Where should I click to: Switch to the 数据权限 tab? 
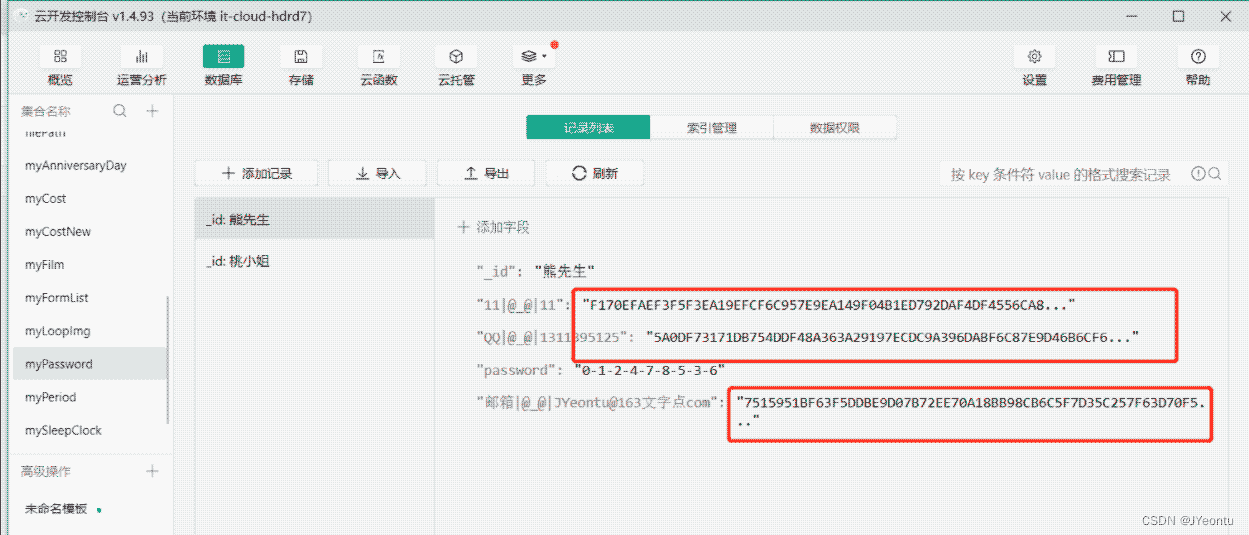coord(835,128)
